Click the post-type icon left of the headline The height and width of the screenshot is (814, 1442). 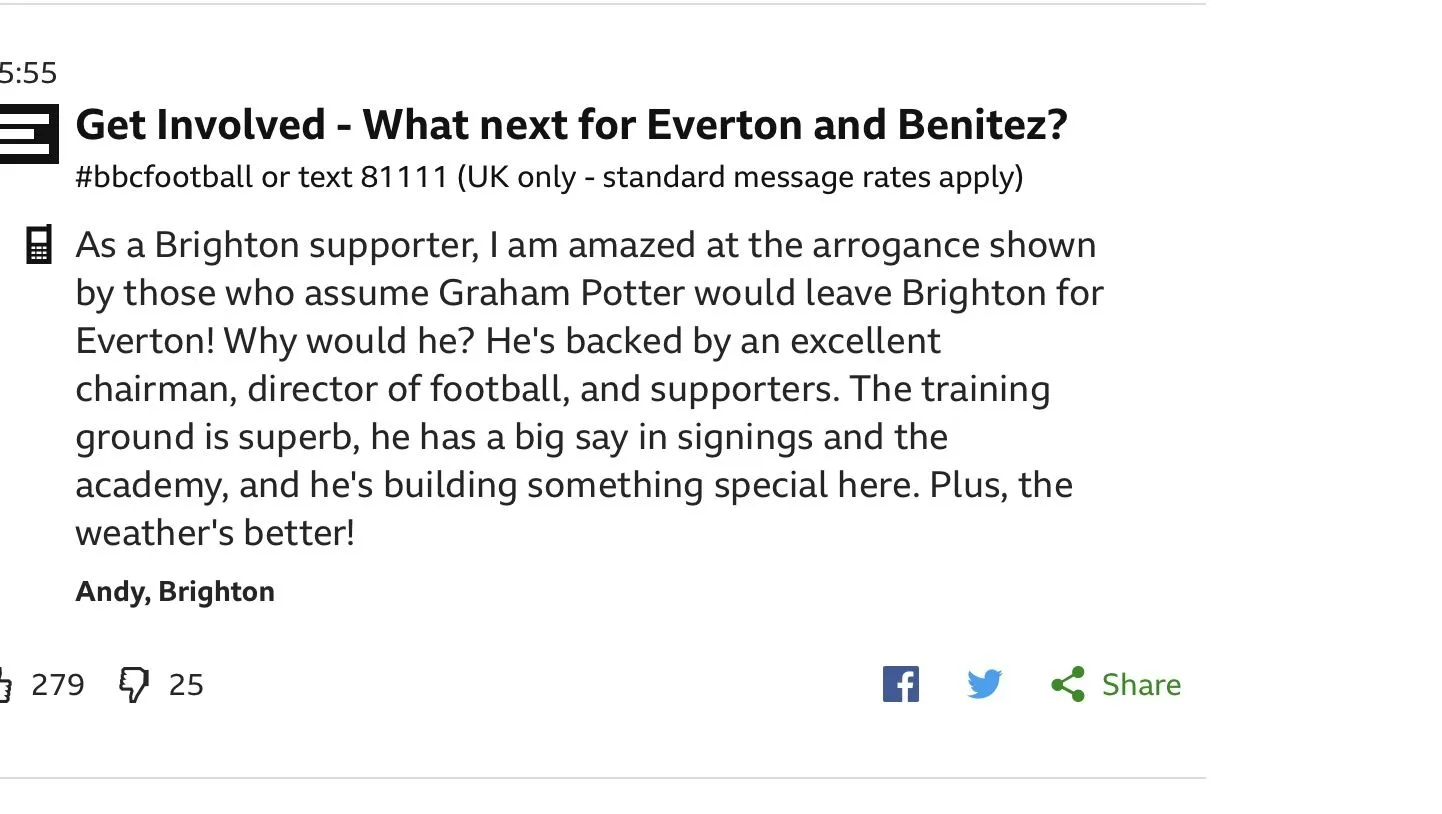28,132
